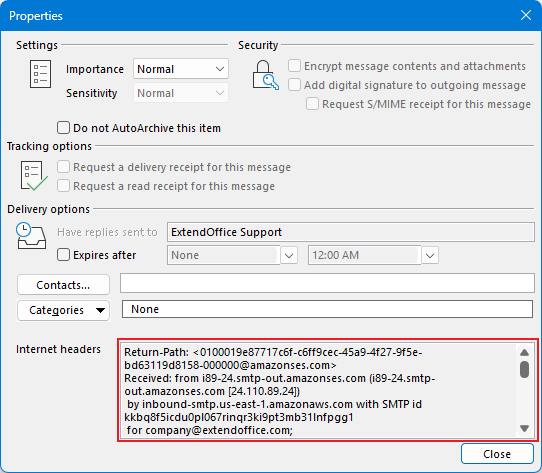Enable Do not AutoArchive this item

[63, 128]
